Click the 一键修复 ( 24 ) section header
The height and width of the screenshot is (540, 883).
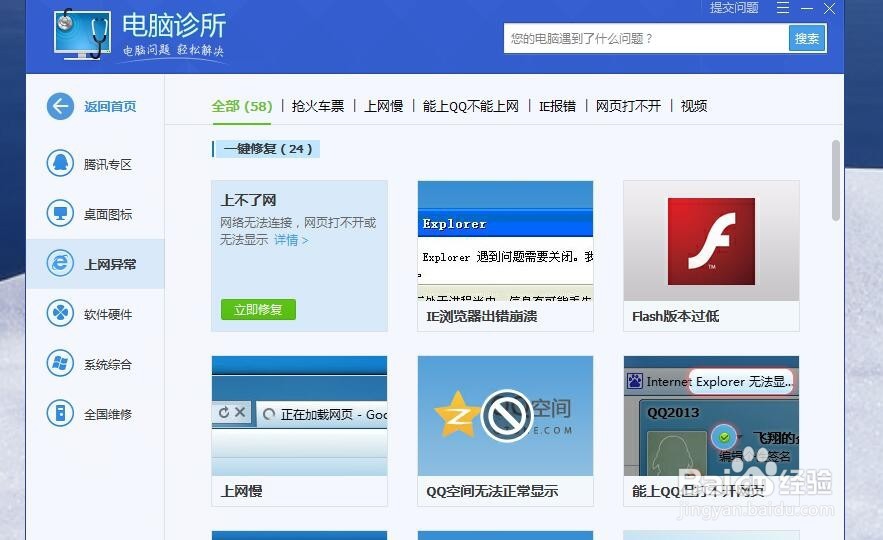coord(267,149)
